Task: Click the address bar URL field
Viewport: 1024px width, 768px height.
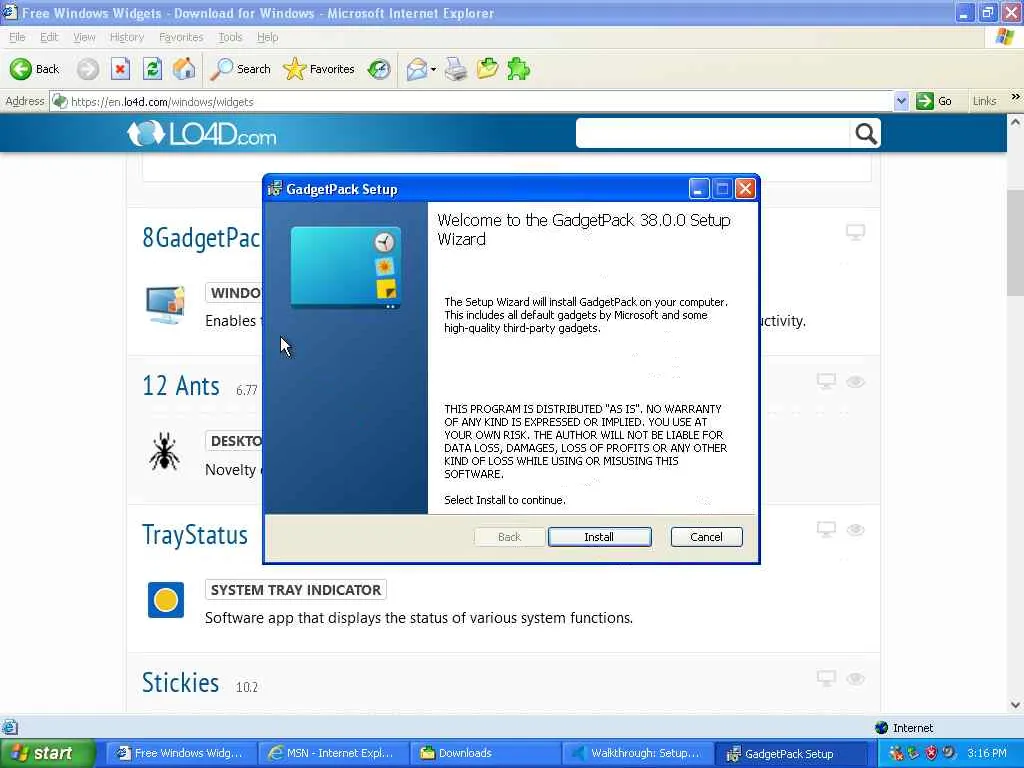Action: [x=470, y=102]
